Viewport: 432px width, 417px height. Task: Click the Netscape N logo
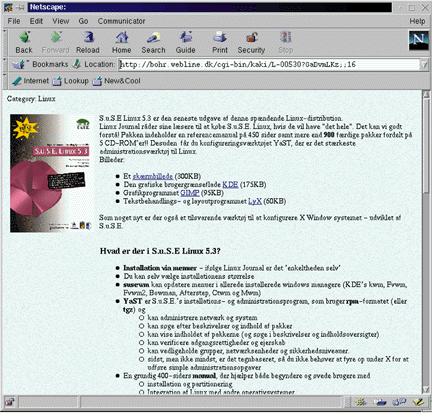click(x=419, y=40)
